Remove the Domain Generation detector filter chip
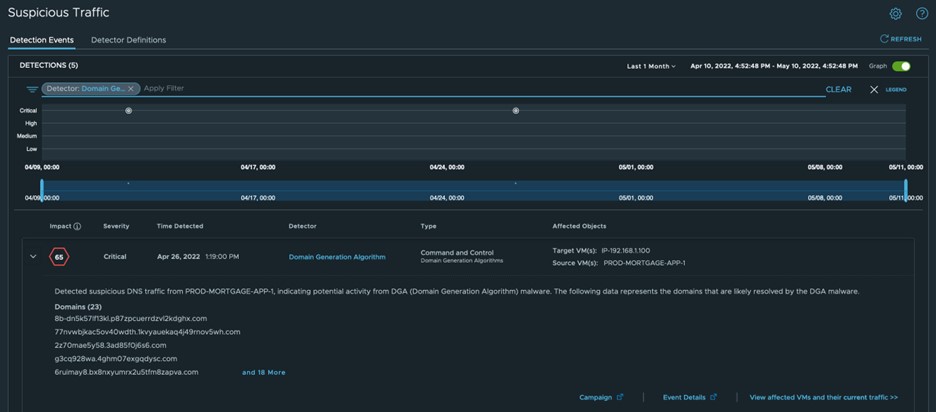The height and width of the screenshot is (412, 936). 131,89
